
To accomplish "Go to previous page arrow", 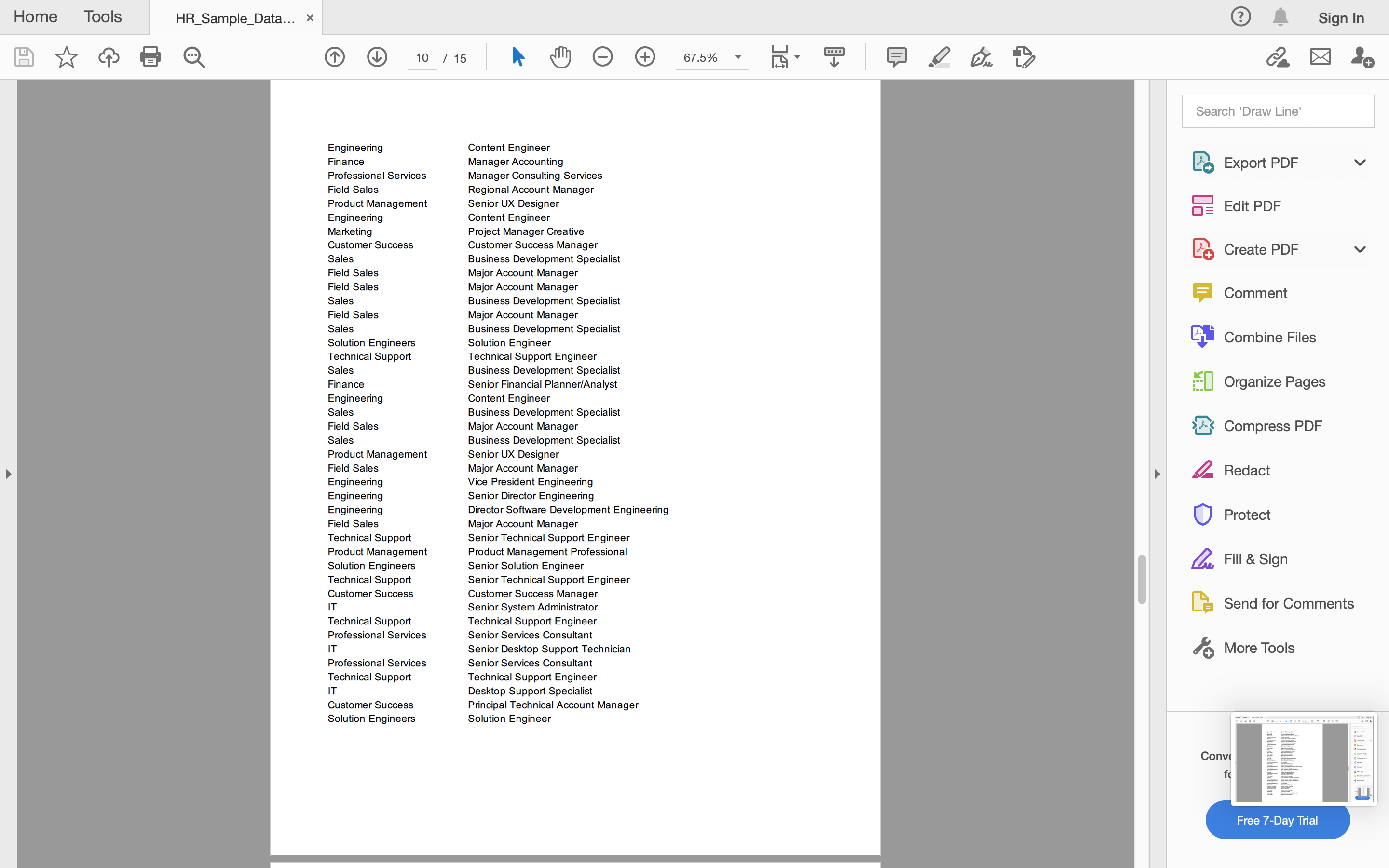I will 335,57.
